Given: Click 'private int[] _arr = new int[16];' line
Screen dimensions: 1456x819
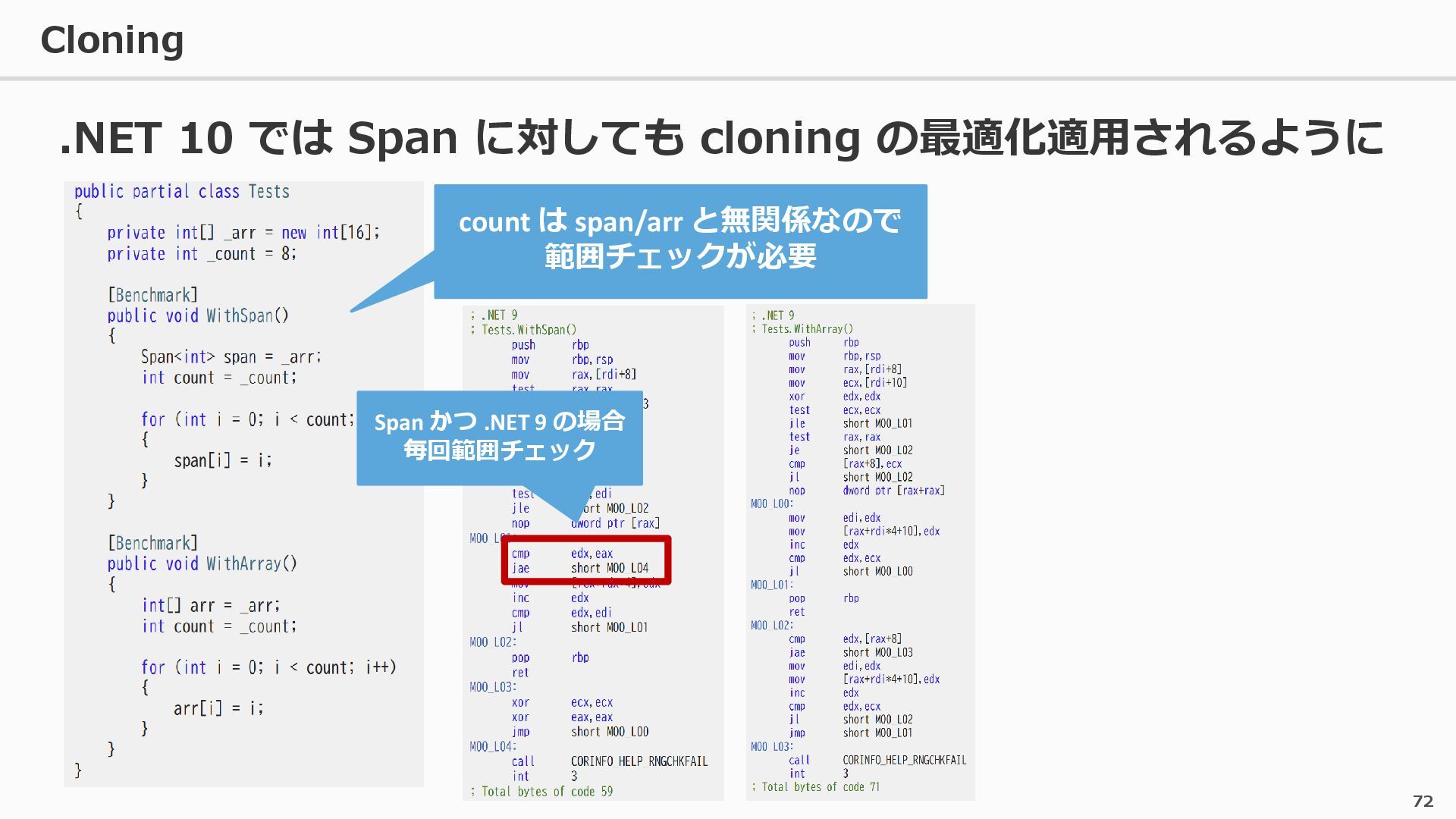Looking at the screenshot, I should tap(243, 233).
